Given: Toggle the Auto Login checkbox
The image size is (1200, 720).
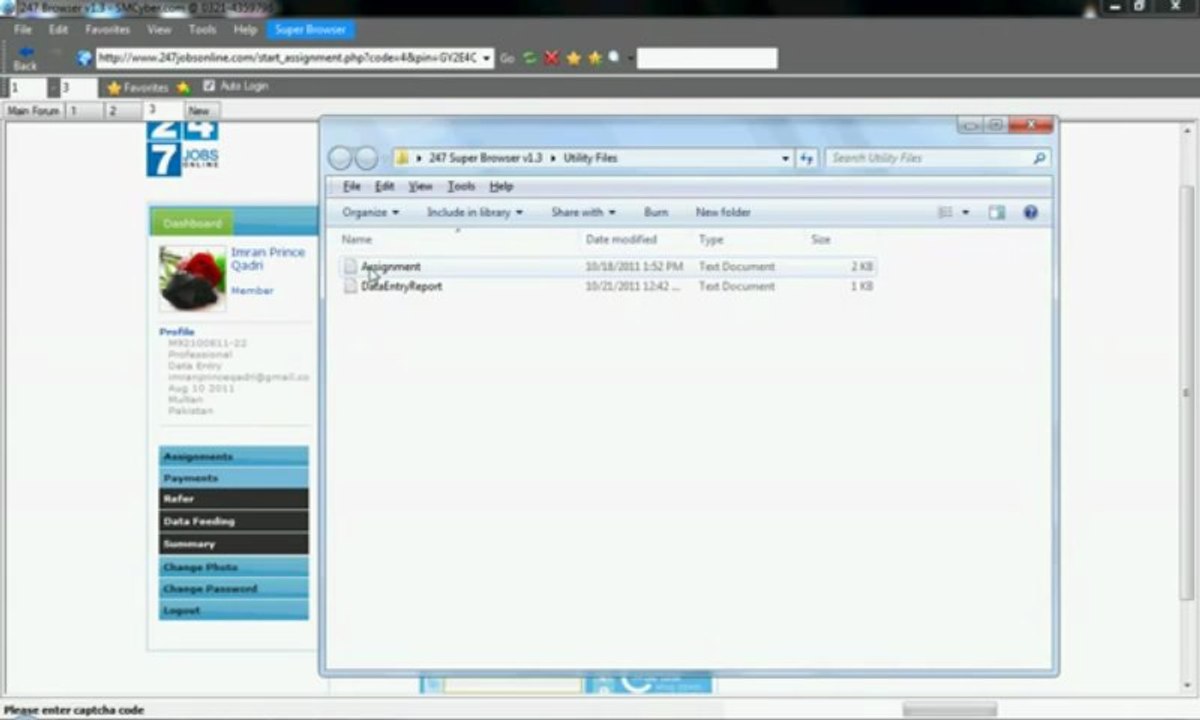Looking at the screenshot, I should (x=209, y=86).
